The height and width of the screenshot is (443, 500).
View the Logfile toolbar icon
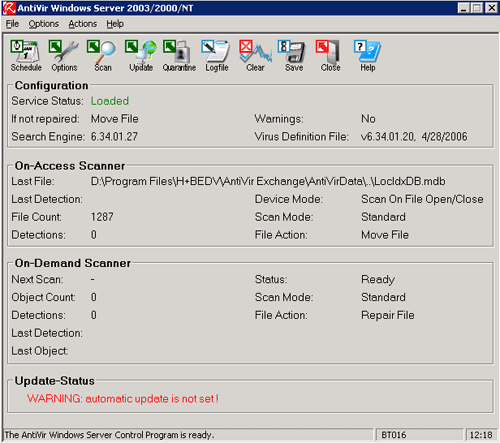click(217, 56)
